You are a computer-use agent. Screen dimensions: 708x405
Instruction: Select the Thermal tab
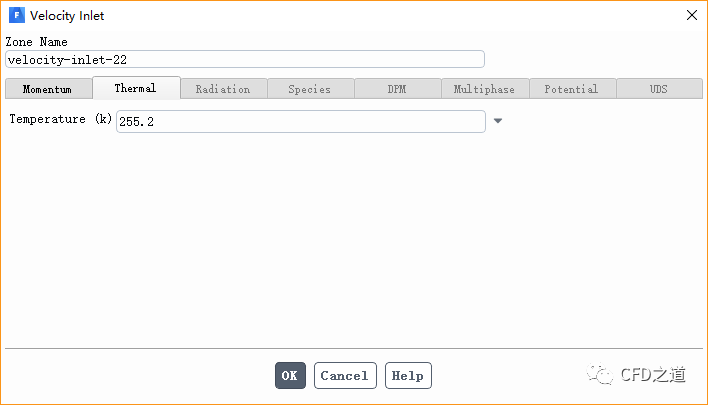click(x=136, y=88)
